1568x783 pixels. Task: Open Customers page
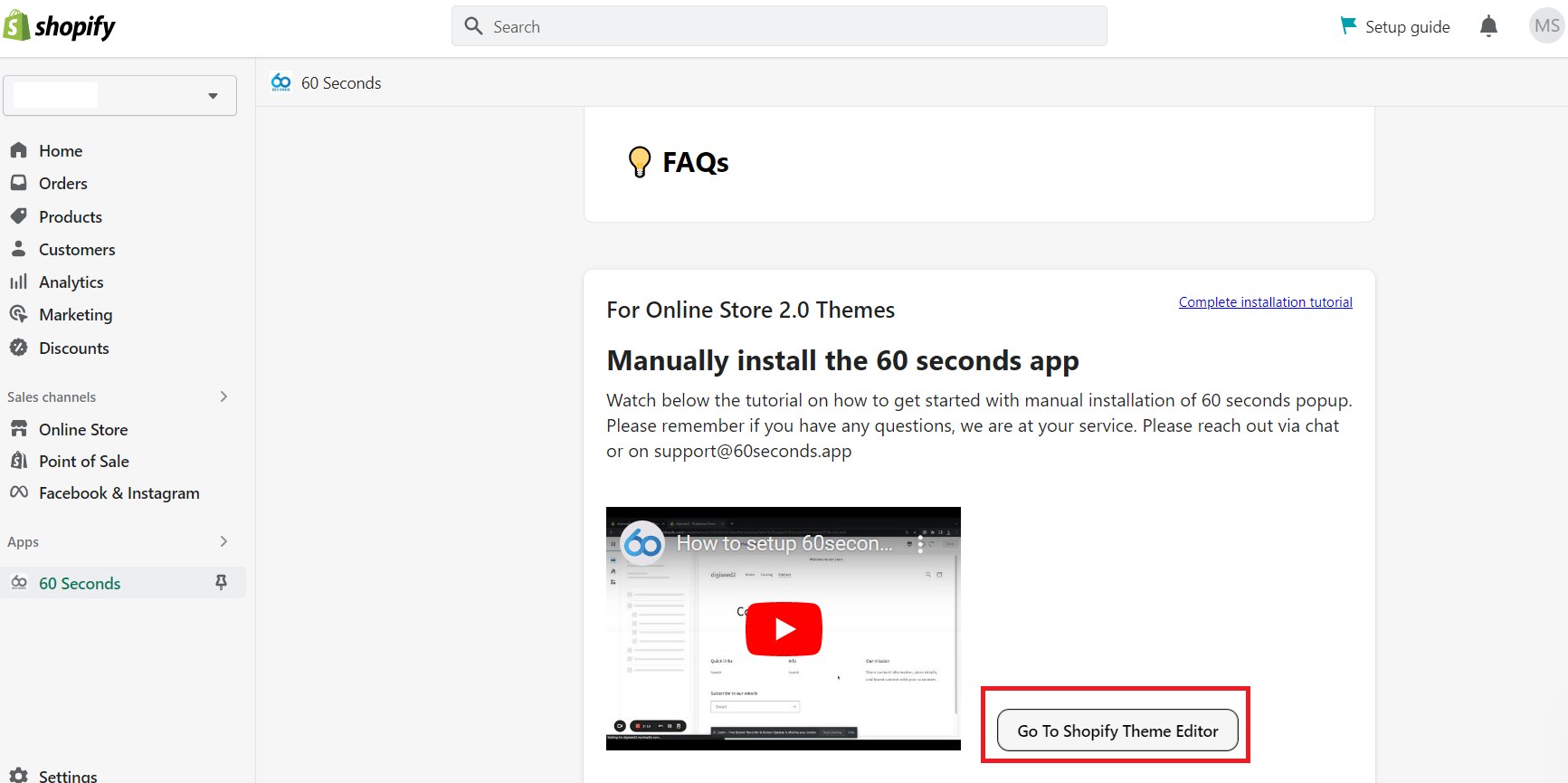(x=77, y=250)
